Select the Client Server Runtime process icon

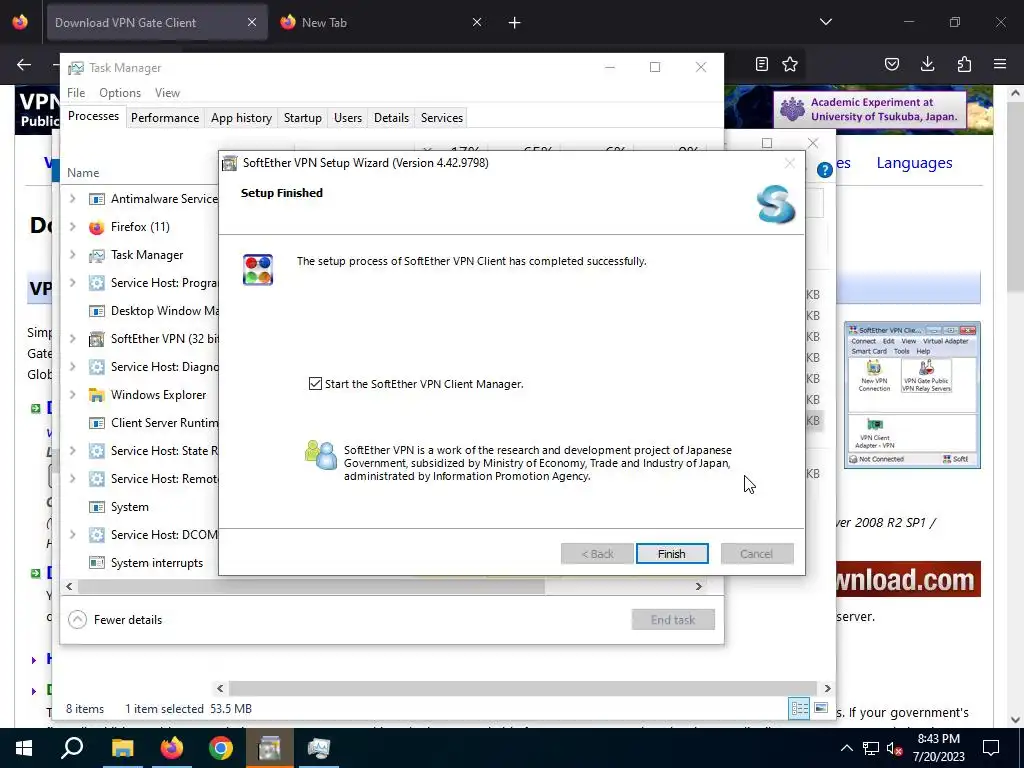(97, 423)
